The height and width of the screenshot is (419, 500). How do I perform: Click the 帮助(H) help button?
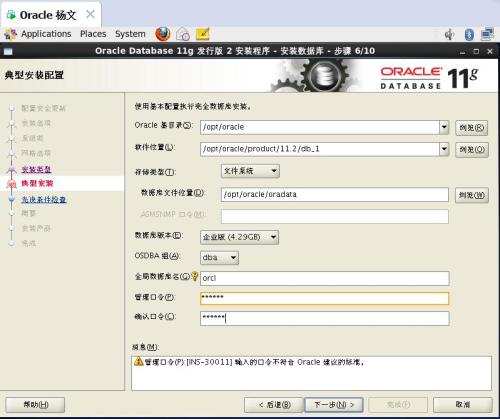point(35,405)
